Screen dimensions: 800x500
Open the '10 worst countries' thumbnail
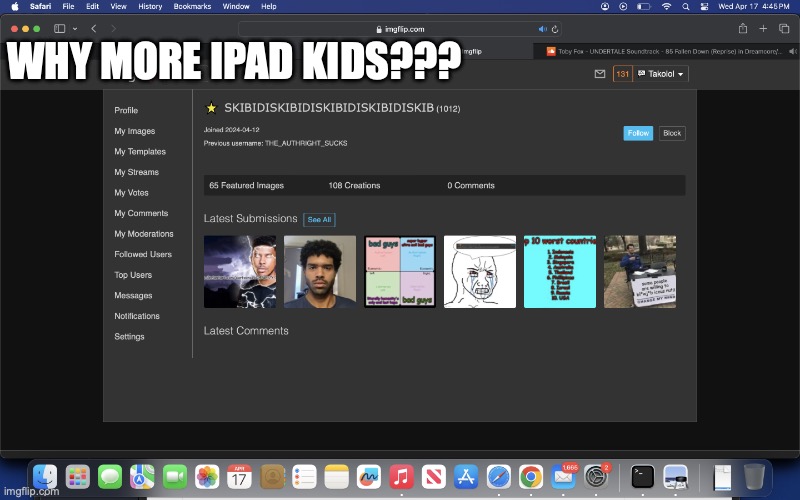560,271
